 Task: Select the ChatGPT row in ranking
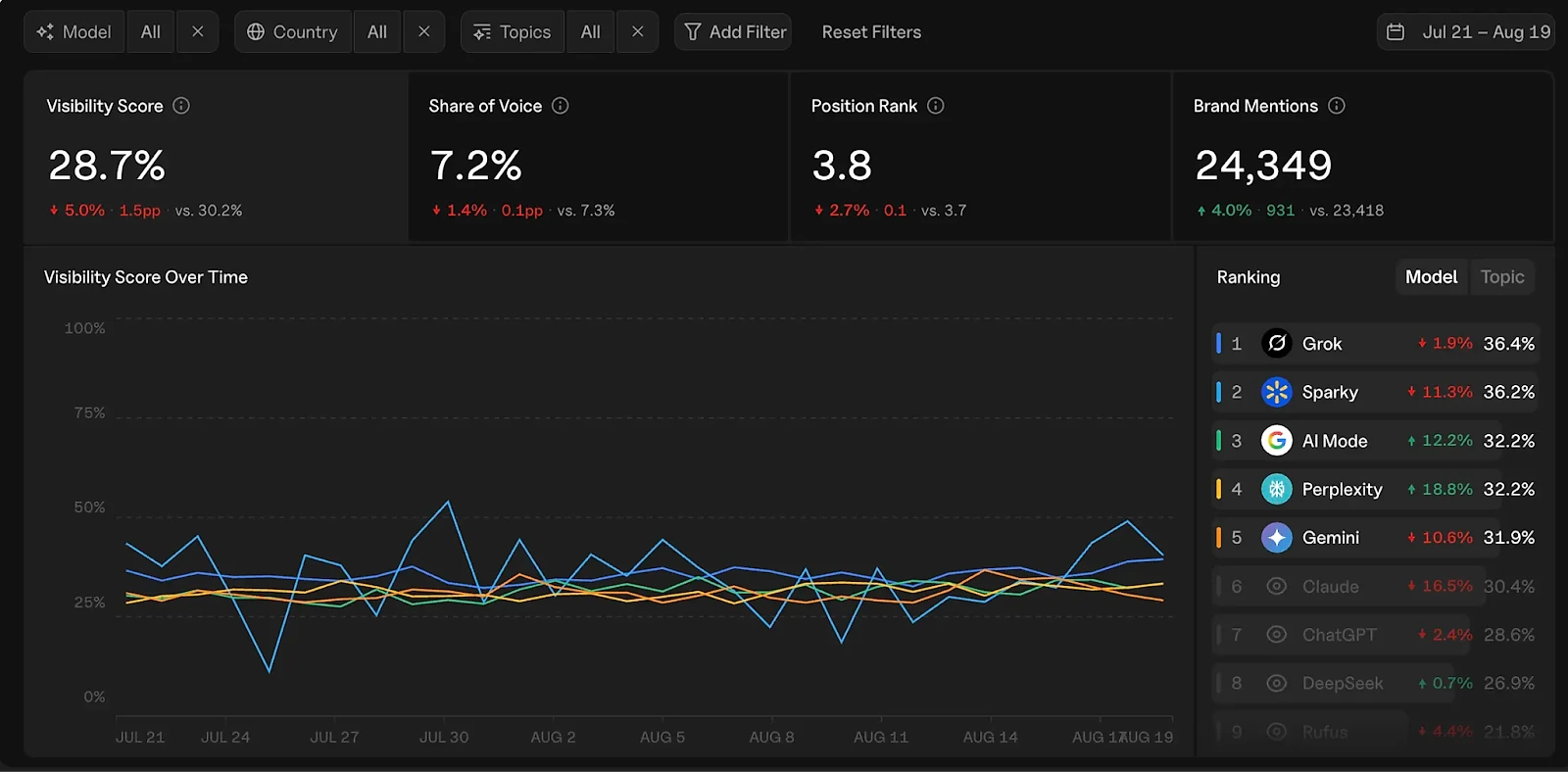point(1375,635)
